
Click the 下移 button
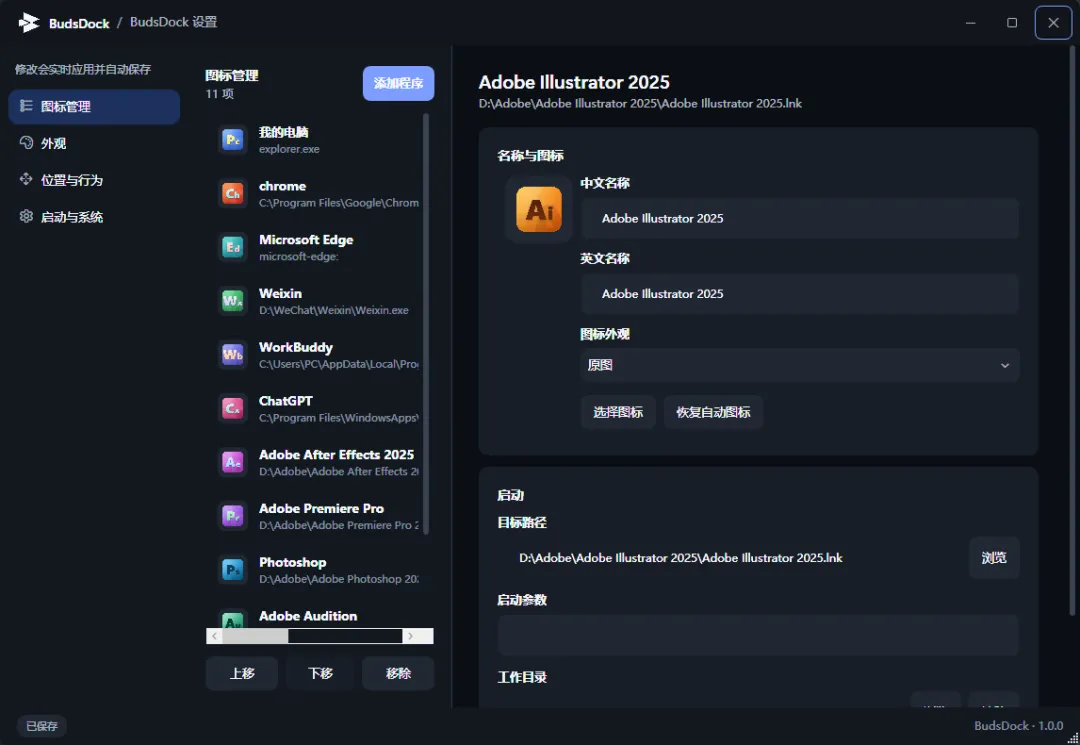point(320,673)
